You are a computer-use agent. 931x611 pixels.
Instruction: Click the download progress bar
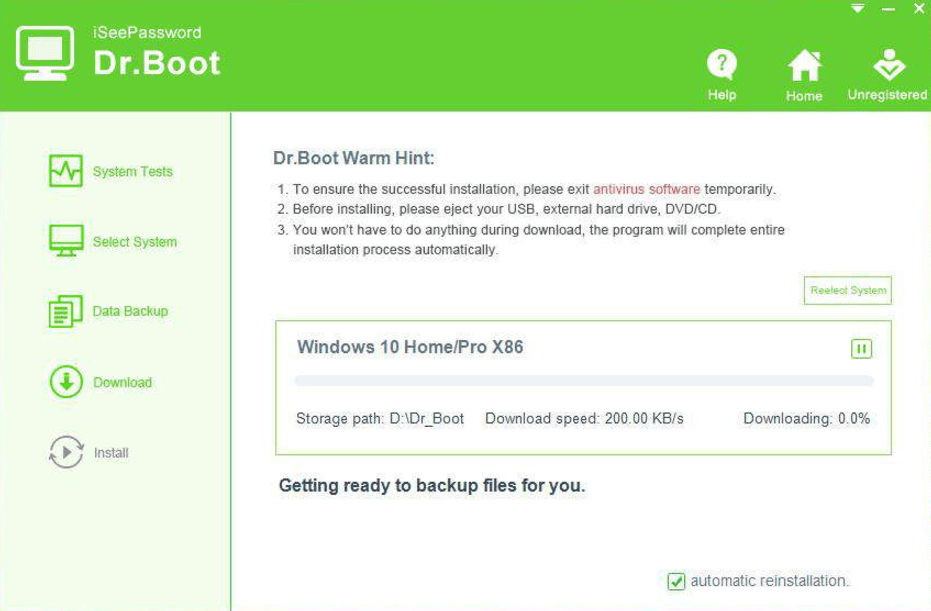click(x=584, y=381)
